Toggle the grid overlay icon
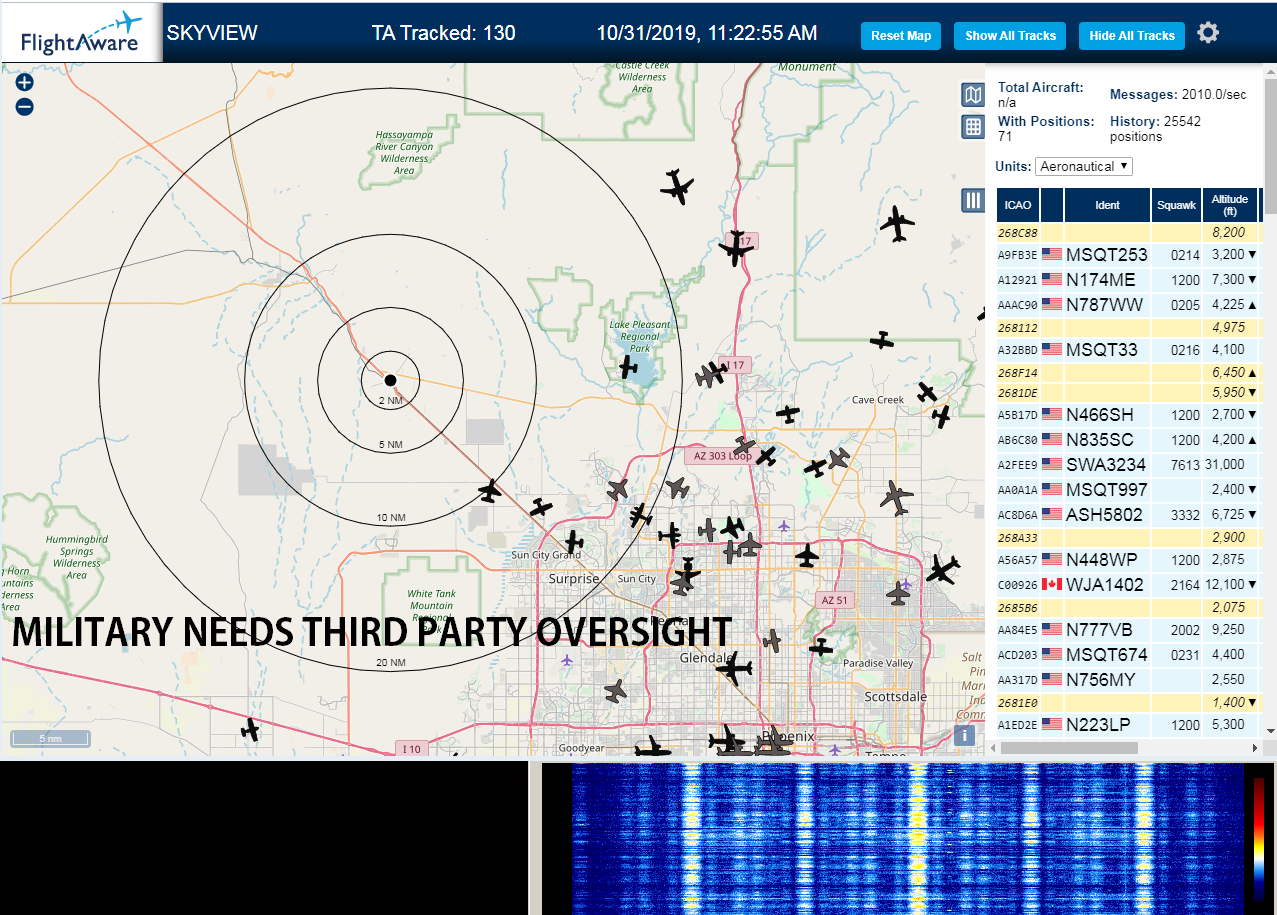1277x915 pixels. click(973, 127)
